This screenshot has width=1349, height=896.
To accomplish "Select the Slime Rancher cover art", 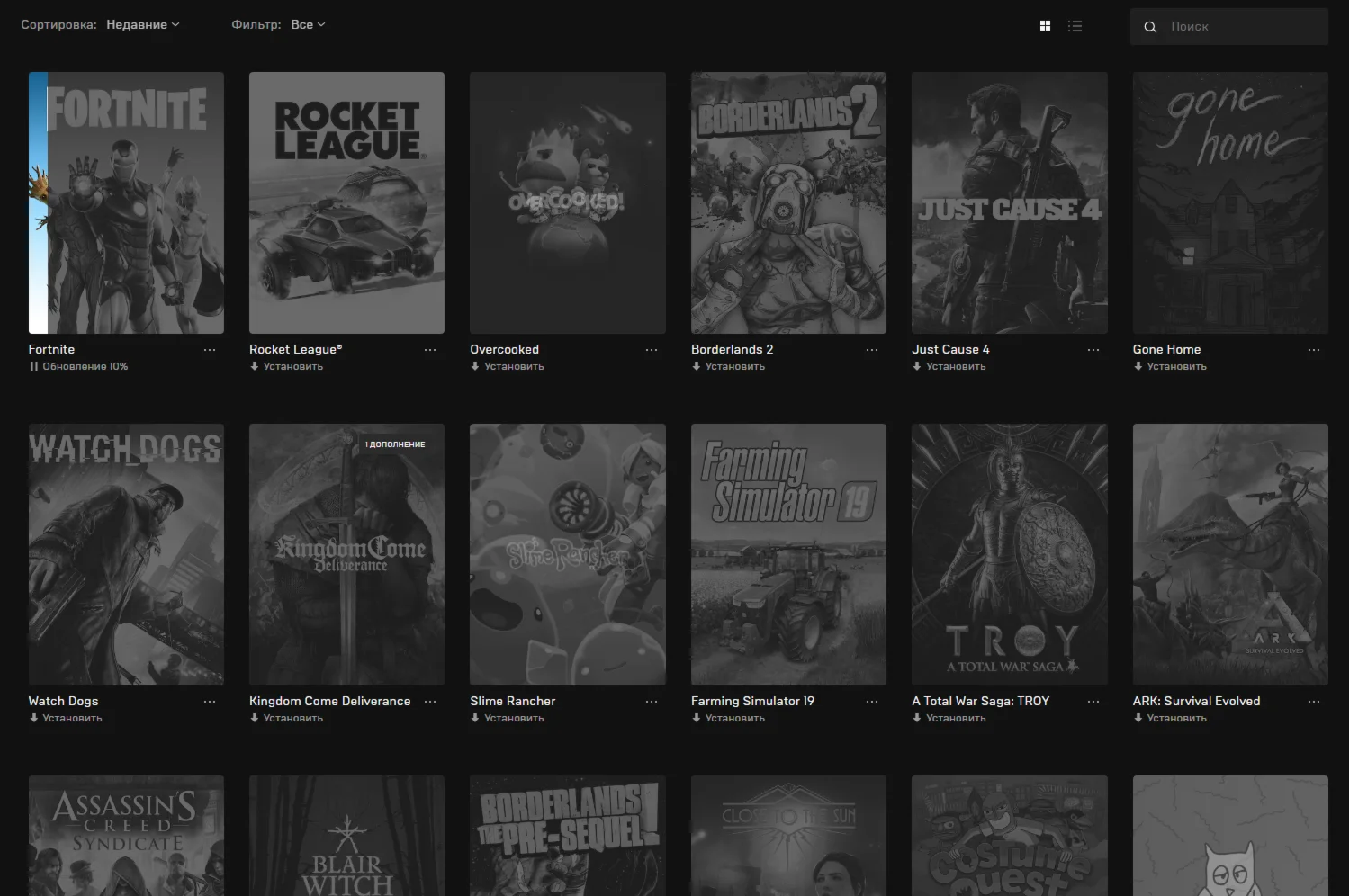I will pyautogui.click(x=568, y=554).
